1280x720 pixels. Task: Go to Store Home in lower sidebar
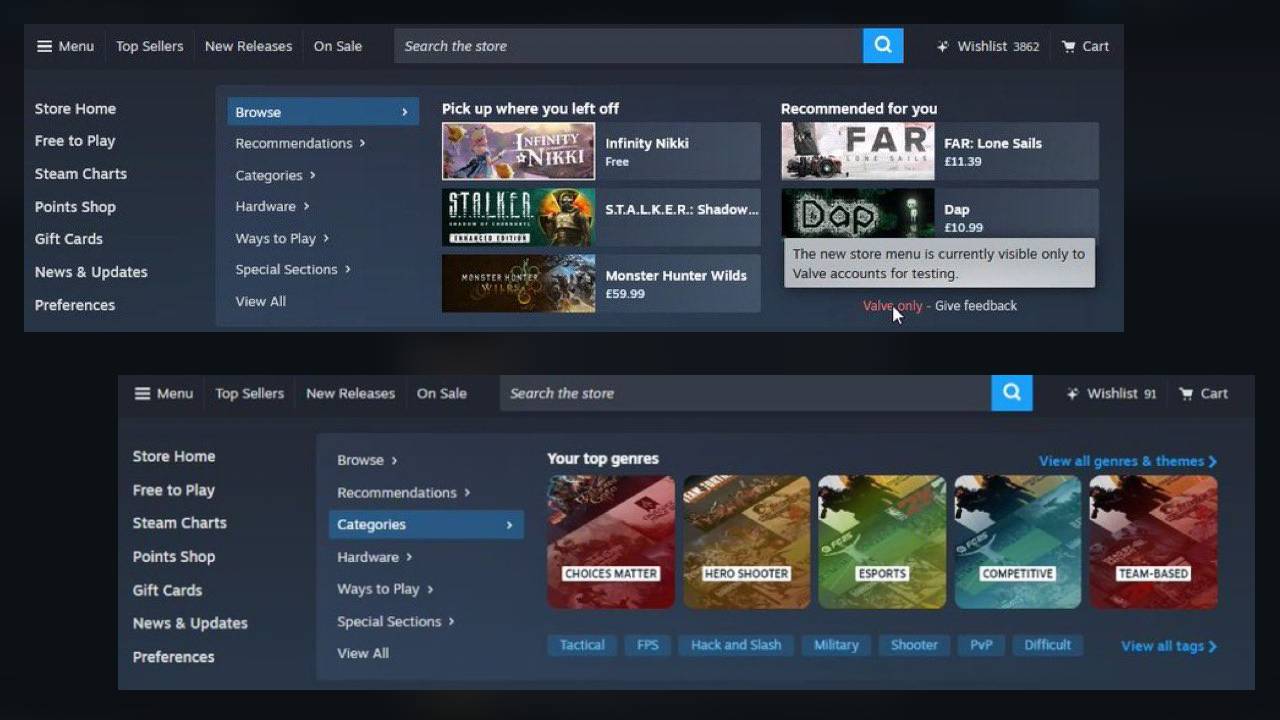click(174, 456)
